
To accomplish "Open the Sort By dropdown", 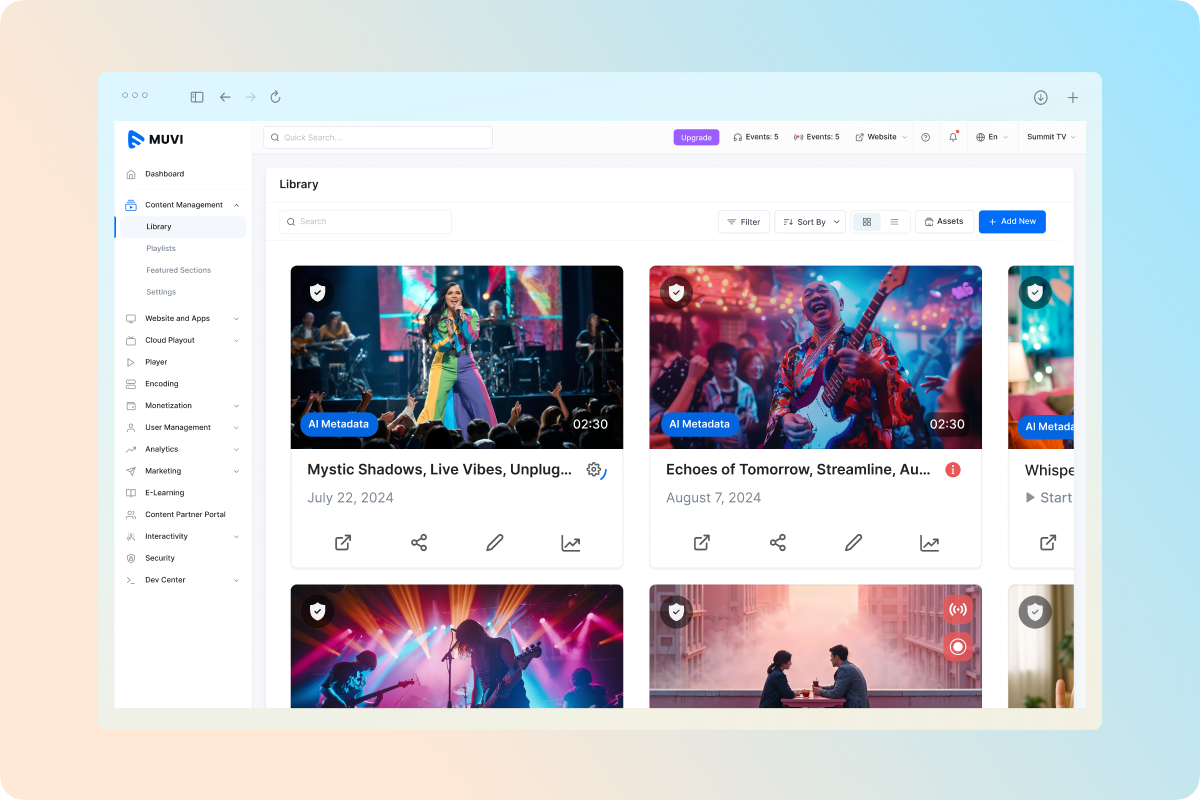I will 810,222.
